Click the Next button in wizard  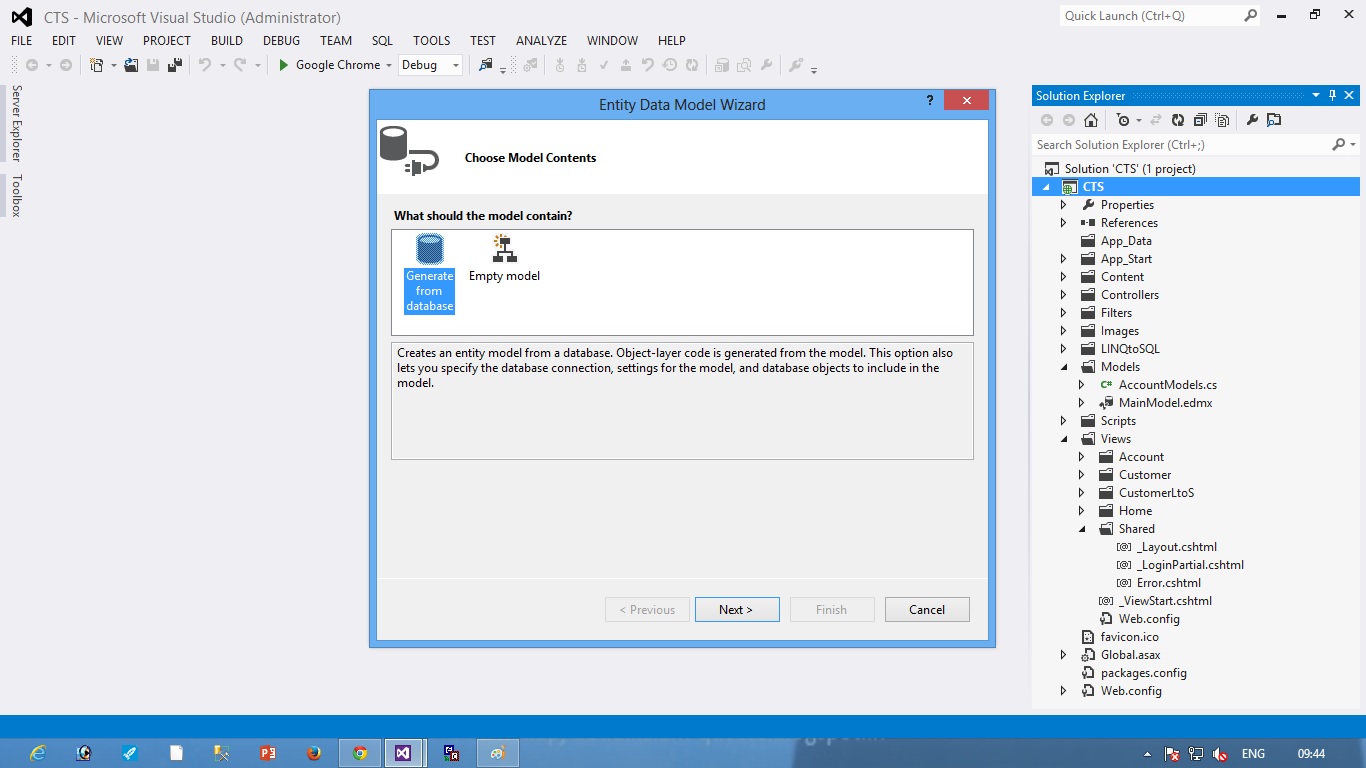(x=737, y=610)
